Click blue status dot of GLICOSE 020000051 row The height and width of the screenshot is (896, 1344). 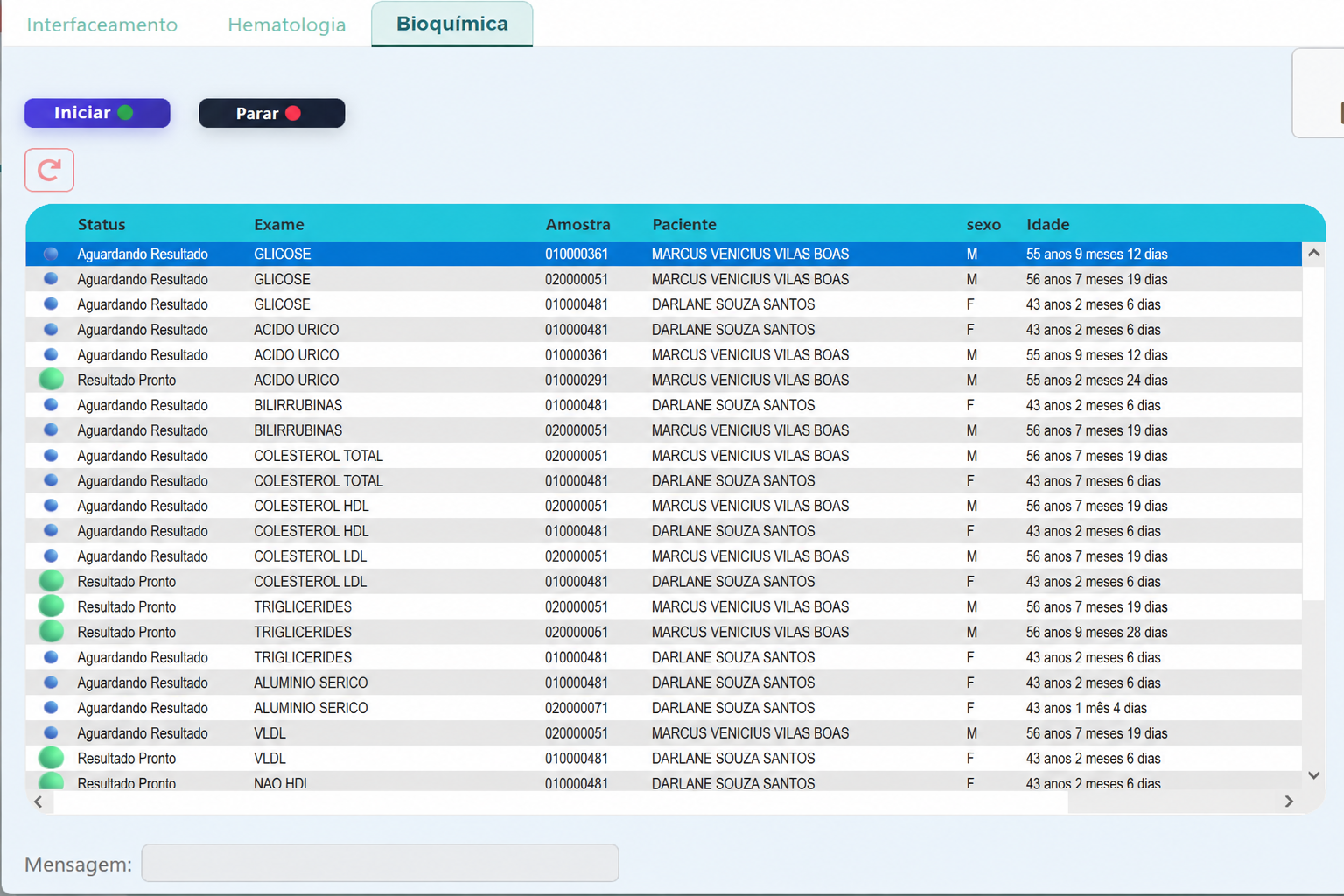point(51,279)
